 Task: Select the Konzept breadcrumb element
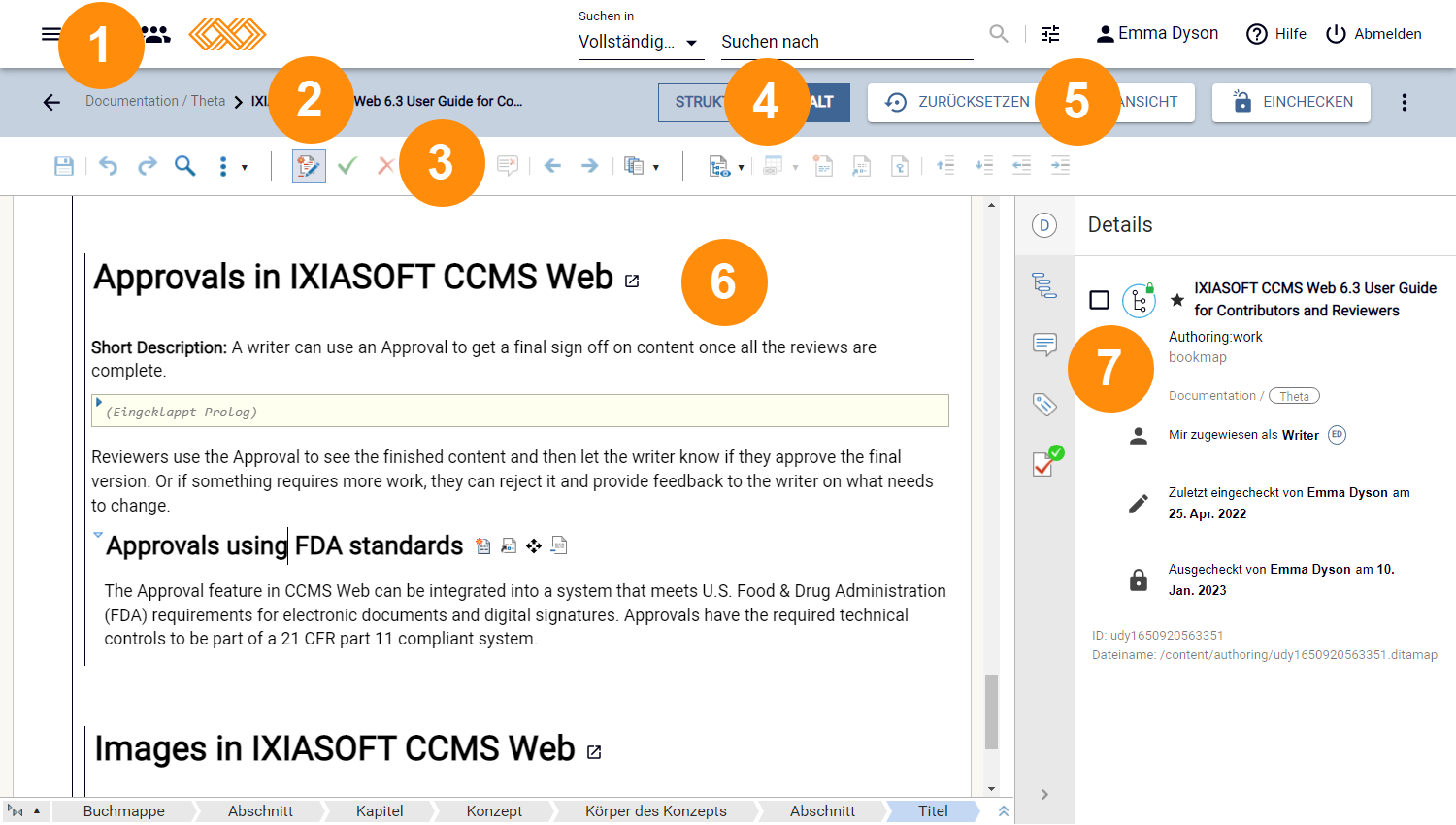[x=494, y=811]
